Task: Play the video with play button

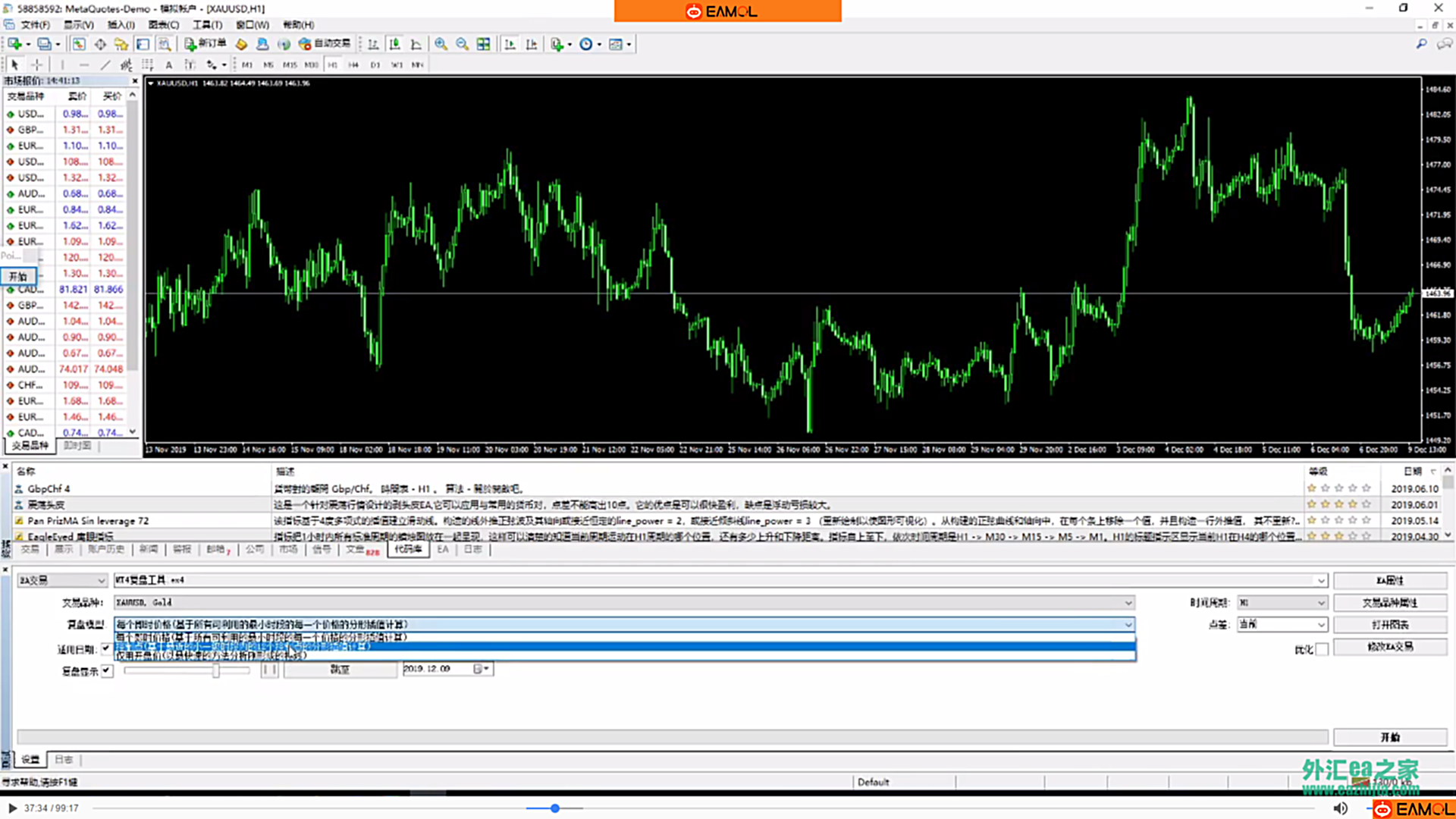Action: pyautogui.click(x=12, y=808)
